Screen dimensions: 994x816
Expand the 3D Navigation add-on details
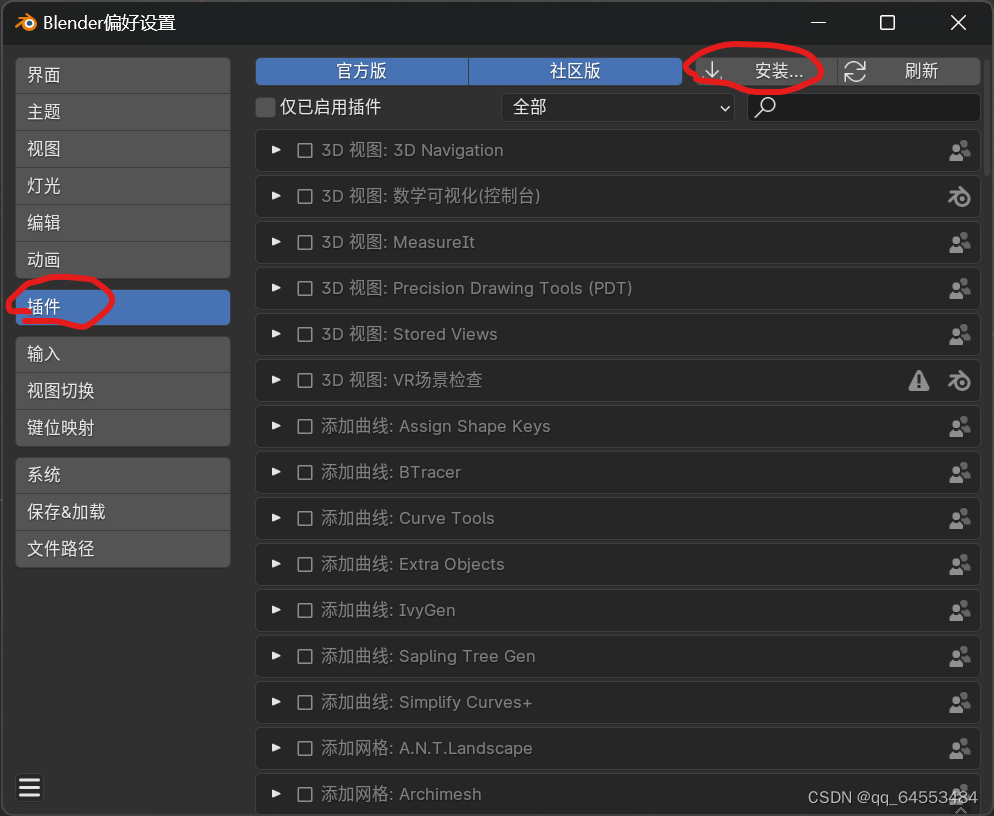[x=276, y=150]
